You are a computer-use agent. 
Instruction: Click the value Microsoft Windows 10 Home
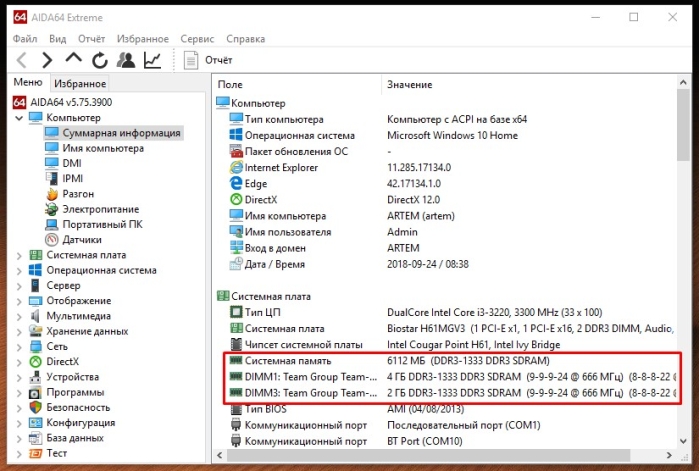click(452, 135)
